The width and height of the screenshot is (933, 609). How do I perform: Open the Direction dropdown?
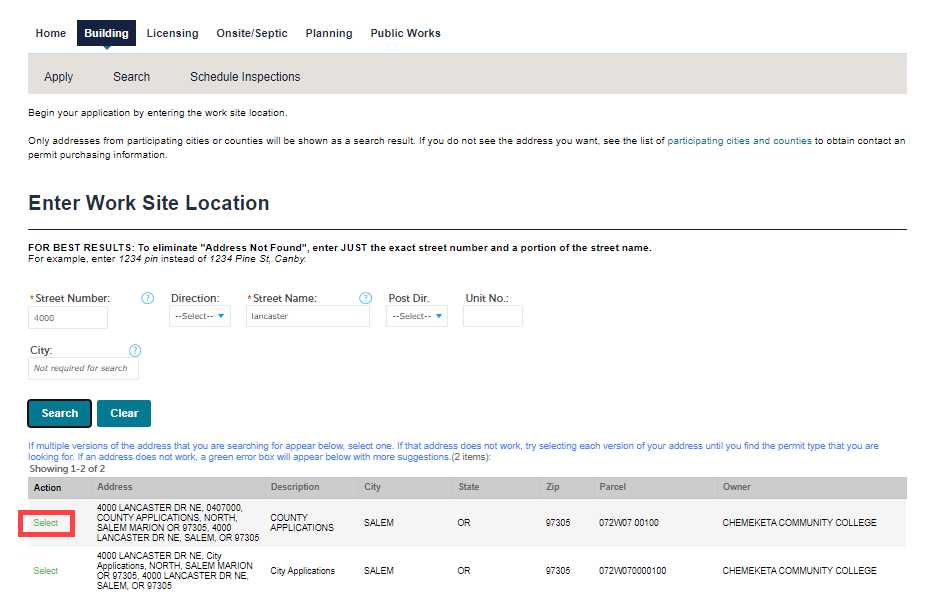pyautogui.click(x=200, y=316)
